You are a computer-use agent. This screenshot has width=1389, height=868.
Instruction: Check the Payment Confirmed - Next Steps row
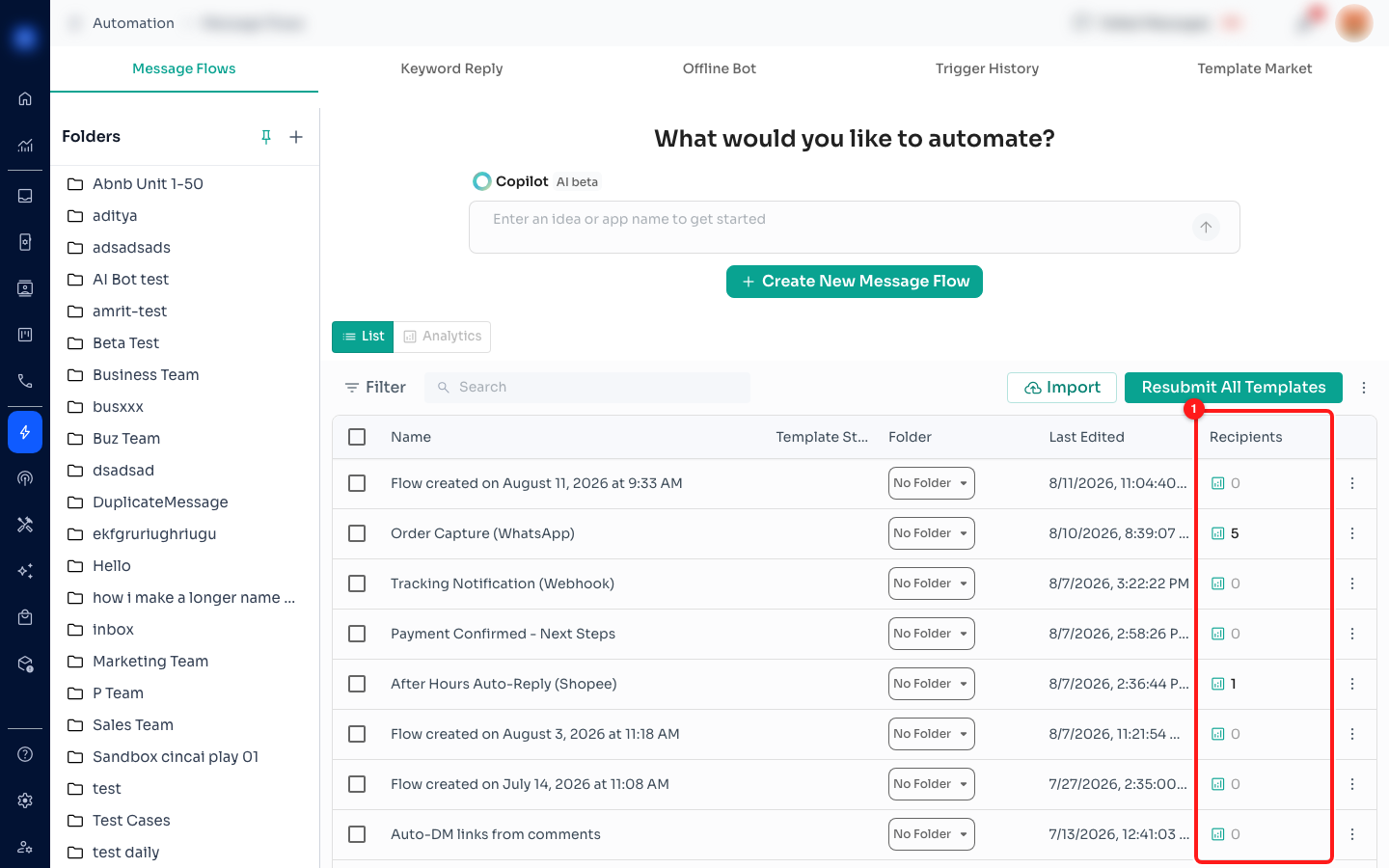click(357, 634)
